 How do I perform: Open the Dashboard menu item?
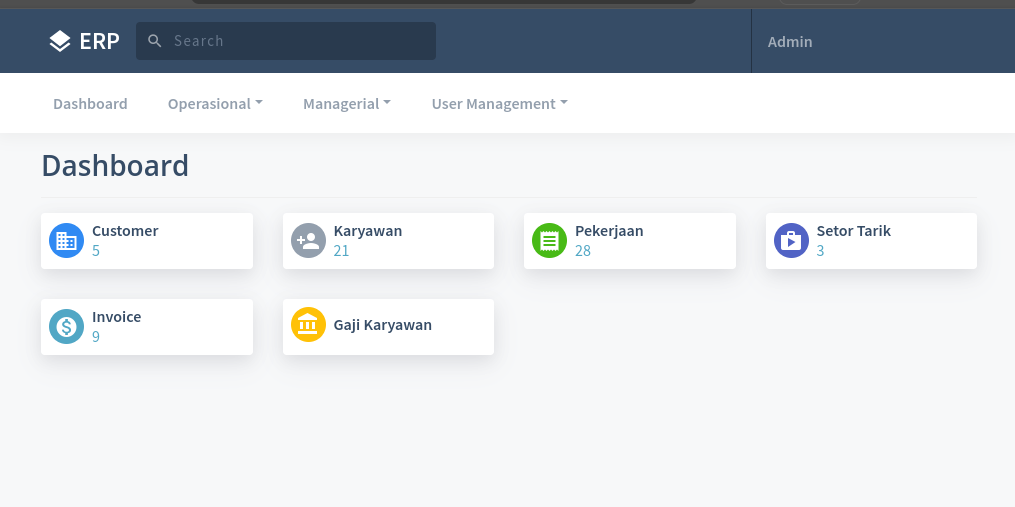pyautogui.click(x=90, y=104)
